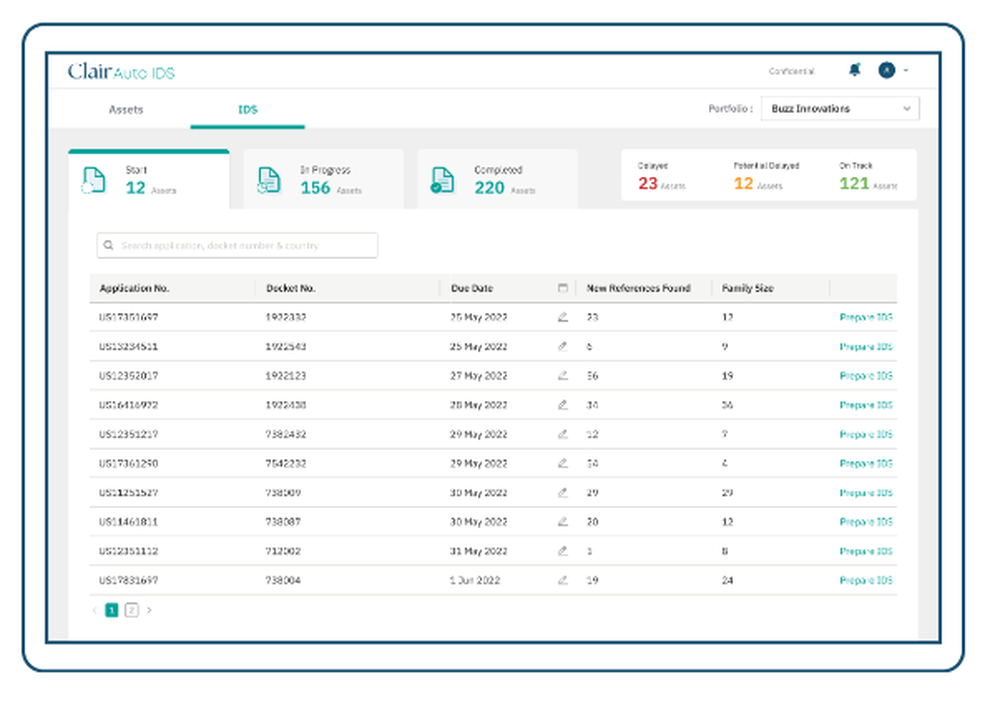
Task: Prepare IDS for US17831697
Action: (866, 581)
